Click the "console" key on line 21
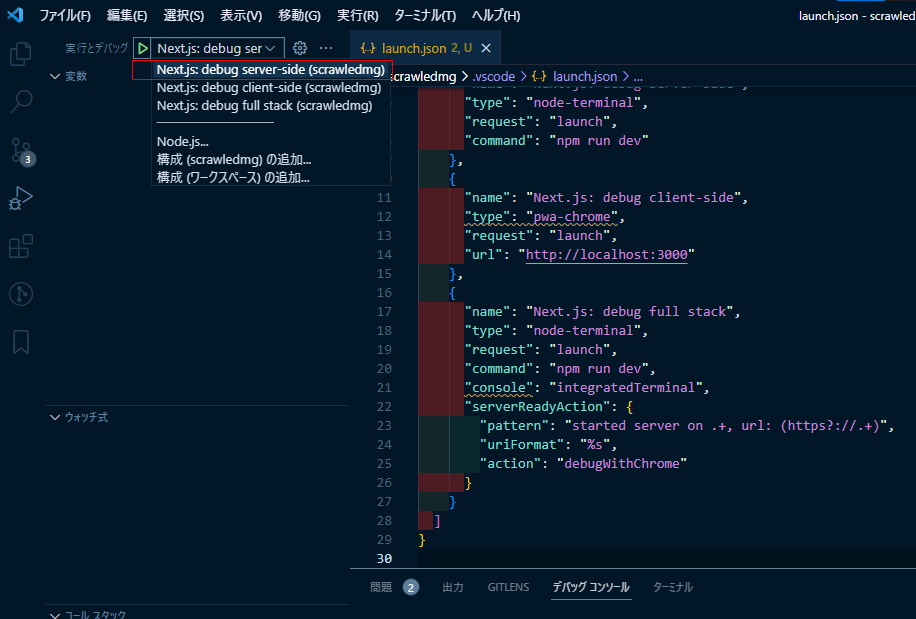916x619 pixels. pos(498,388)
